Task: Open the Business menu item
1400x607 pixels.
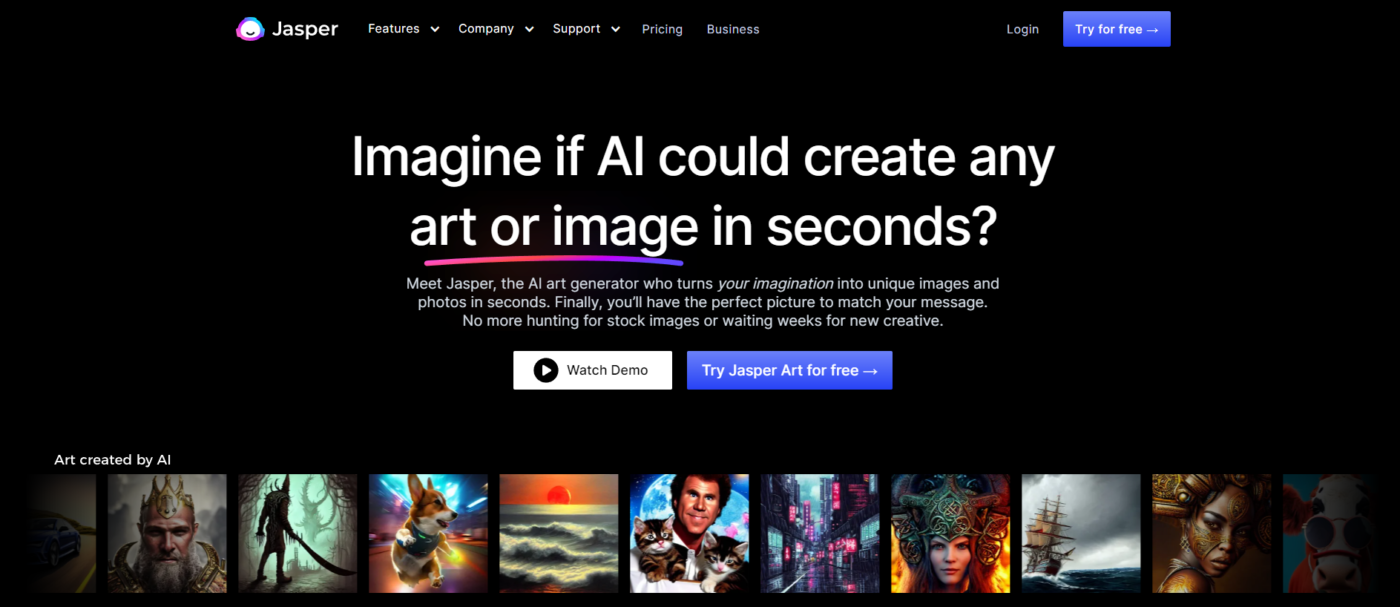Action: click(733, 29)
